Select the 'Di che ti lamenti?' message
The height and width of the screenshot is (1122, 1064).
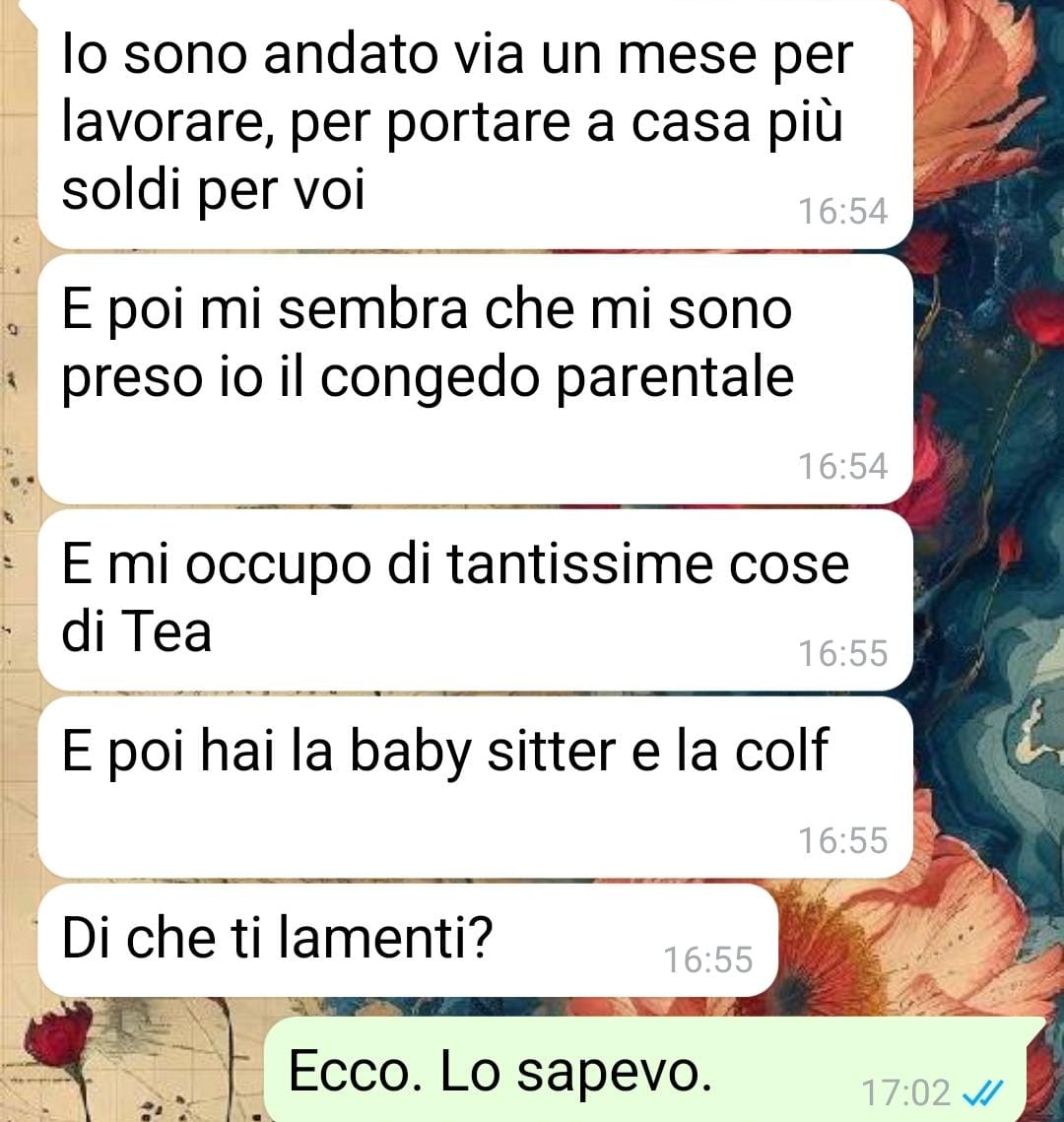408,940
